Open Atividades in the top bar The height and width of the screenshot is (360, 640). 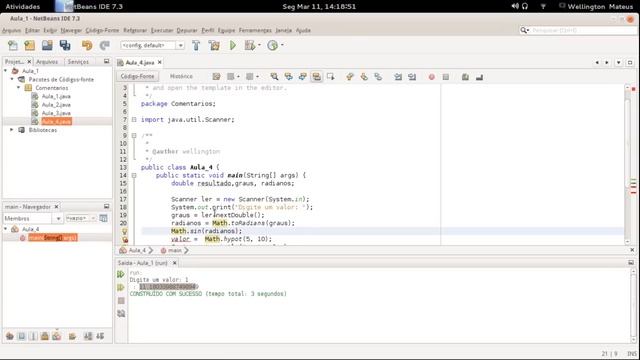point(23,6)
